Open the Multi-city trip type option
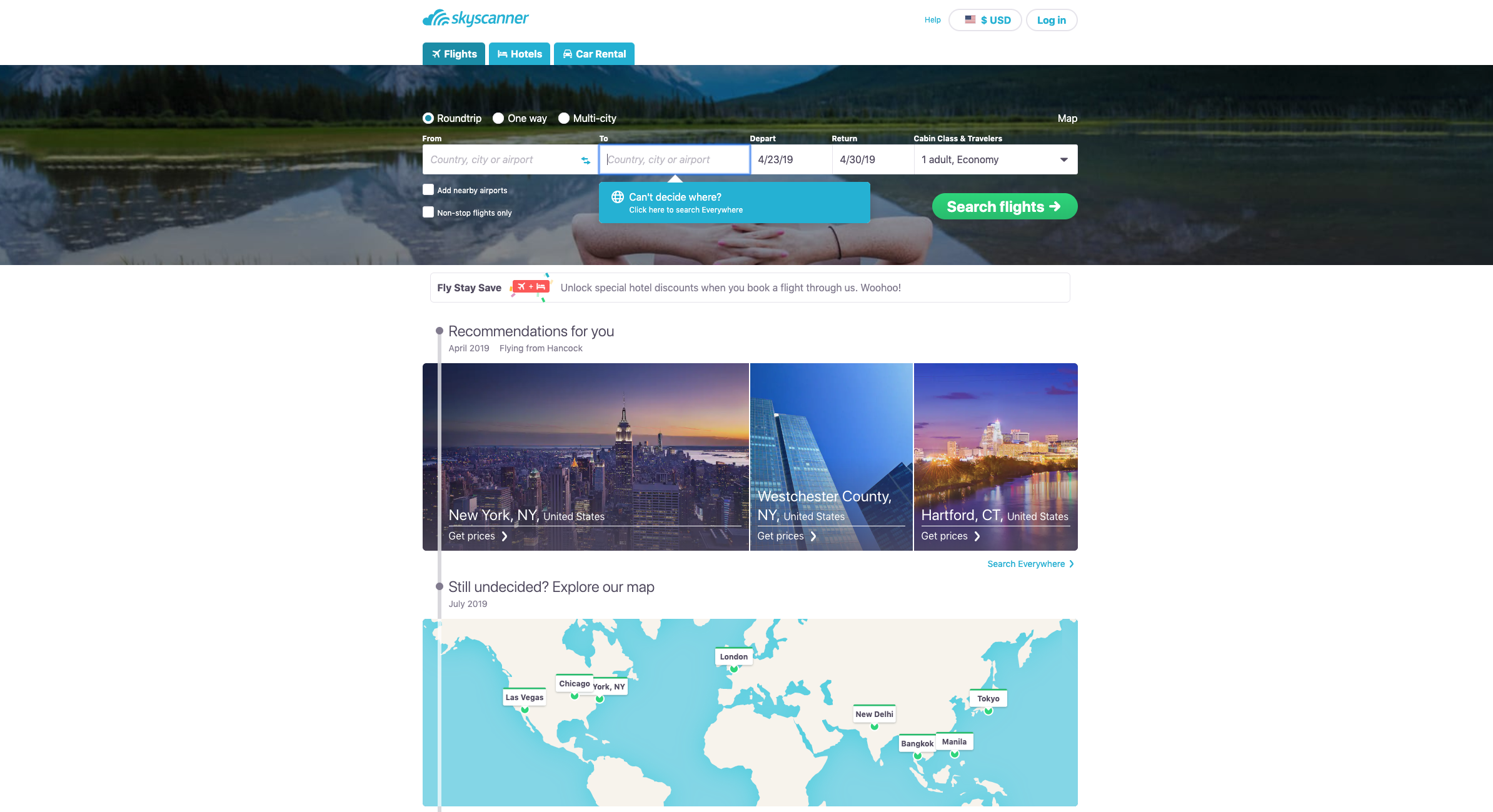The width and height of the screenshot is (1493, 812). point(564,118)
